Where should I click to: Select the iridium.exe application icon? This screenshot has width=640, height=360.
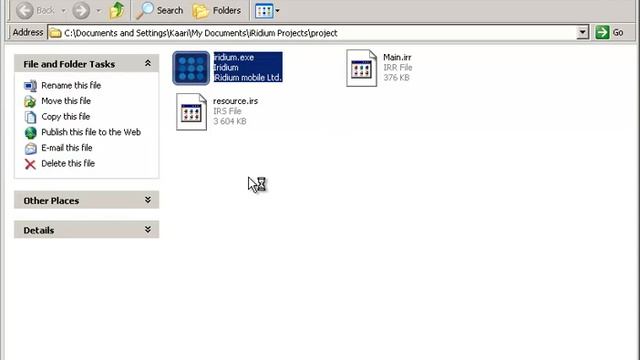[x=191, y=68]
